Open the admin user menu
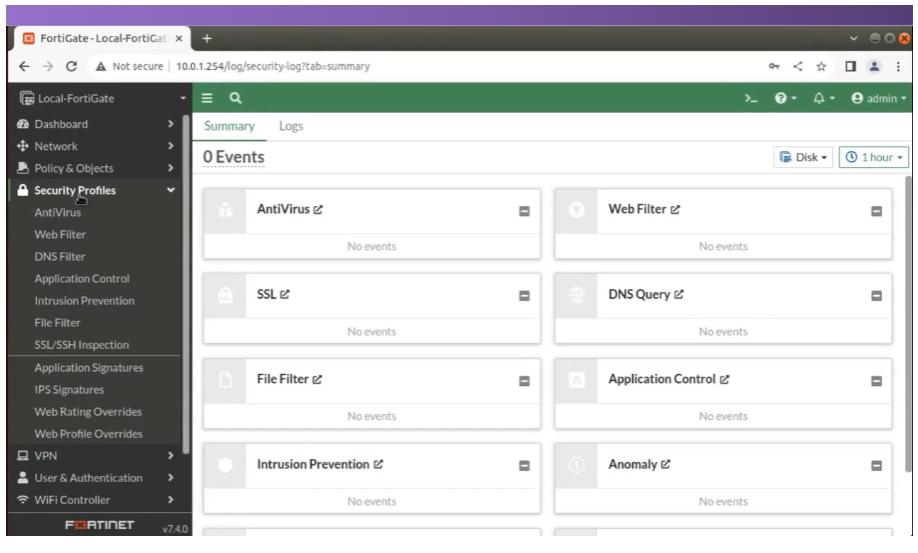Image resolution: width=918 pixels, height=553 pixels. coord(878,98)
